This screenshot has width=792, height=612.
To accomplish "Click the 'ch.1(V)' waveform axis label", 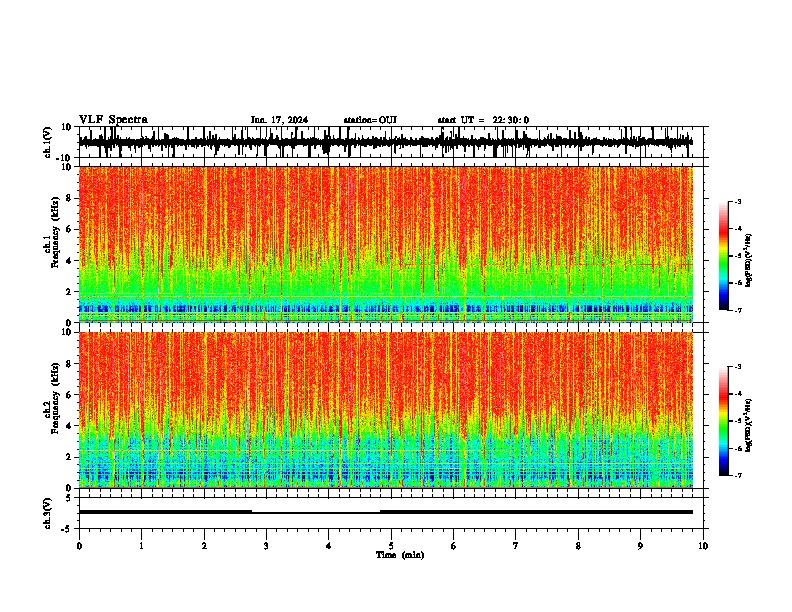I will coord(48,142).
